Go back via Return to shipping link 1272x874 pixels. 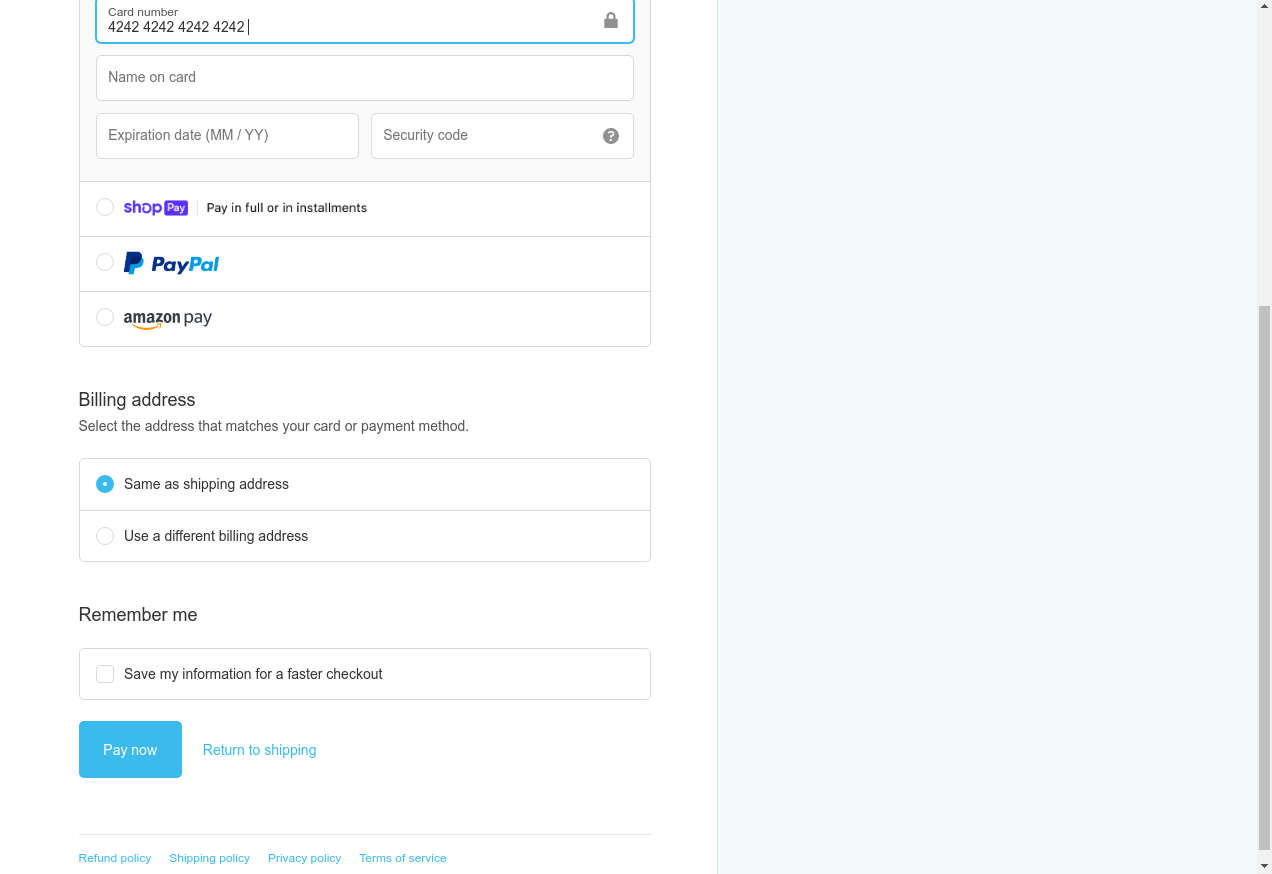(259, 750)
